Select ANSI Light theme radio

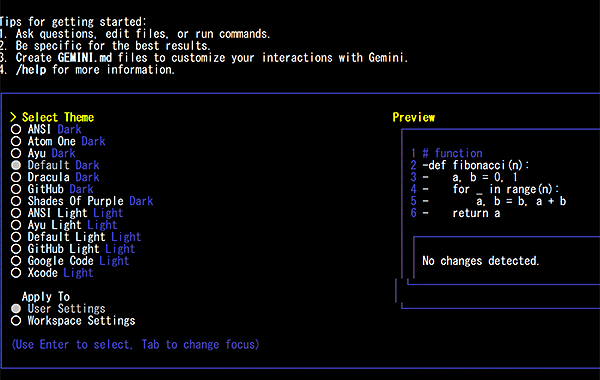pyautogui.click(x=16, y=213)
